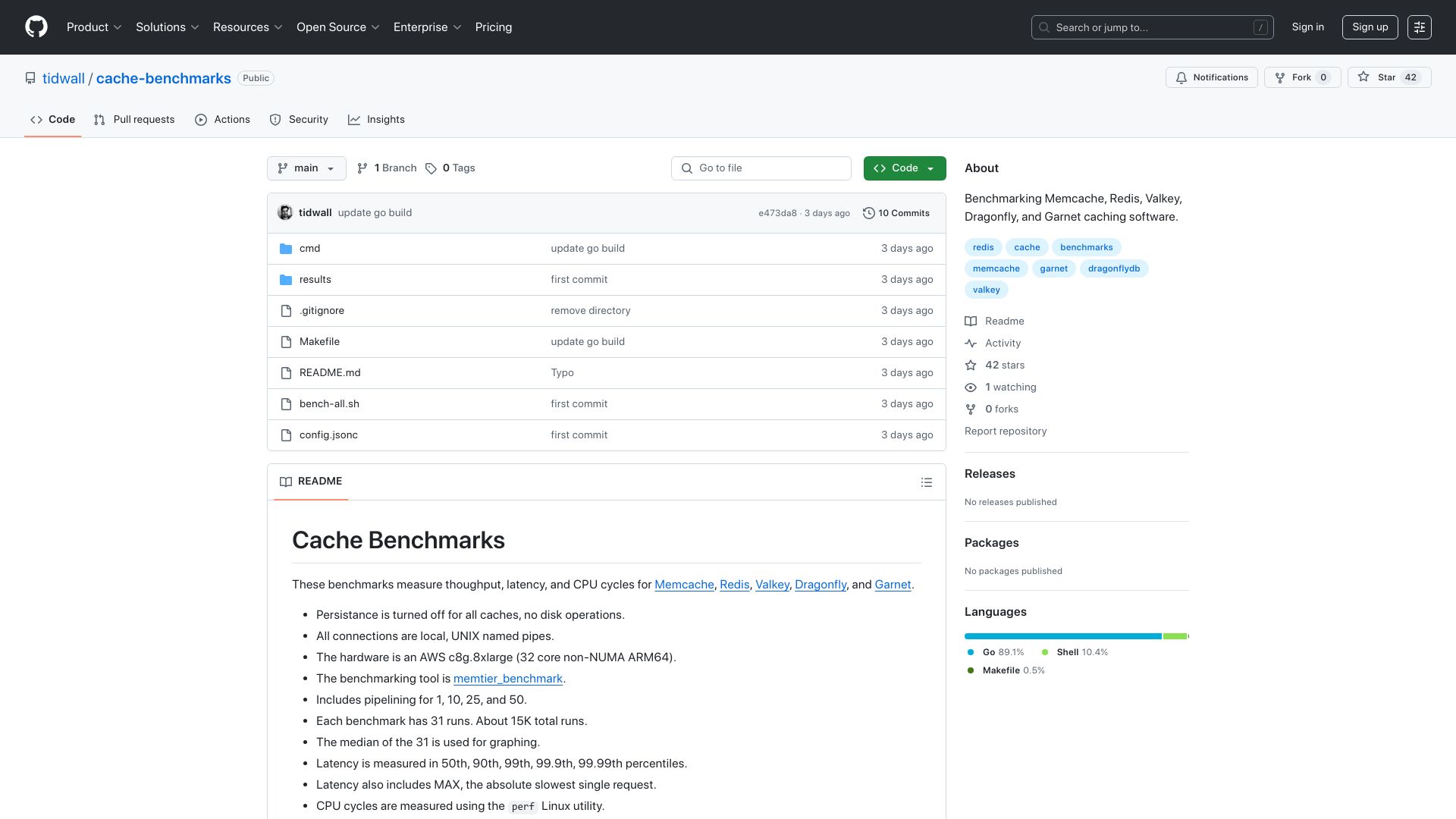
Task: Open Notifications bell button
Action: [1211, 77]
